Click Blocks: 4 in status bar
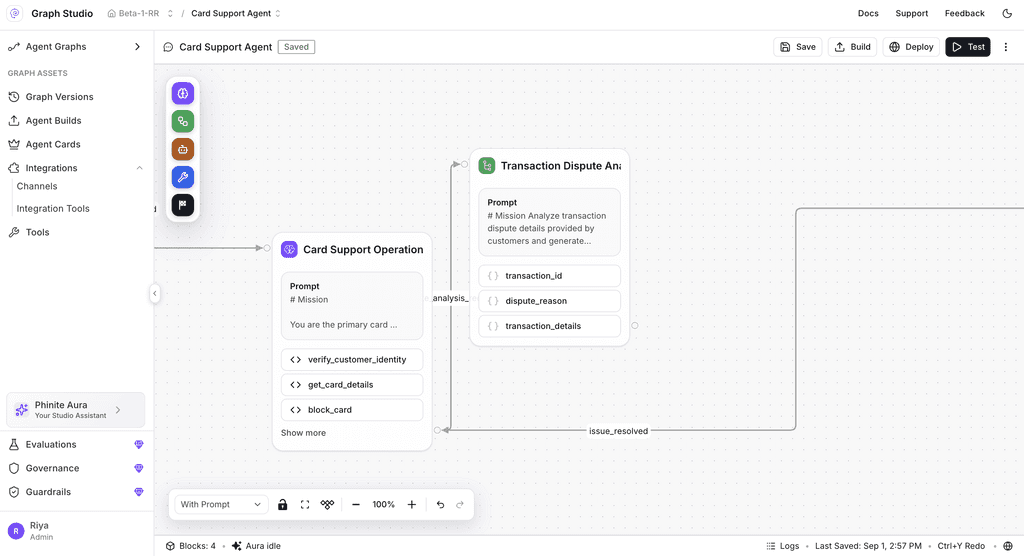The height and width of the screenshot is (556, 1024). pos(190,546)
